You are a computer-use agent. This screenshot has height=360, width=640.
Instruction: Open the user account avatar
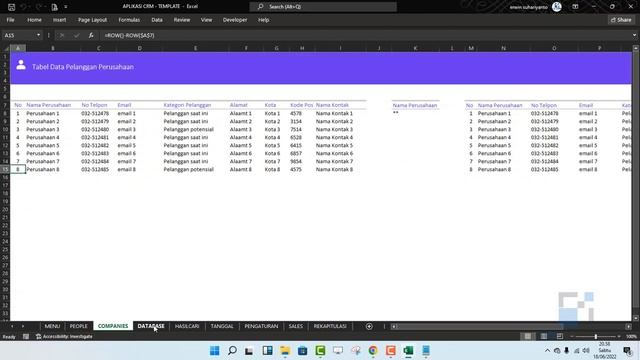point(556,7)
